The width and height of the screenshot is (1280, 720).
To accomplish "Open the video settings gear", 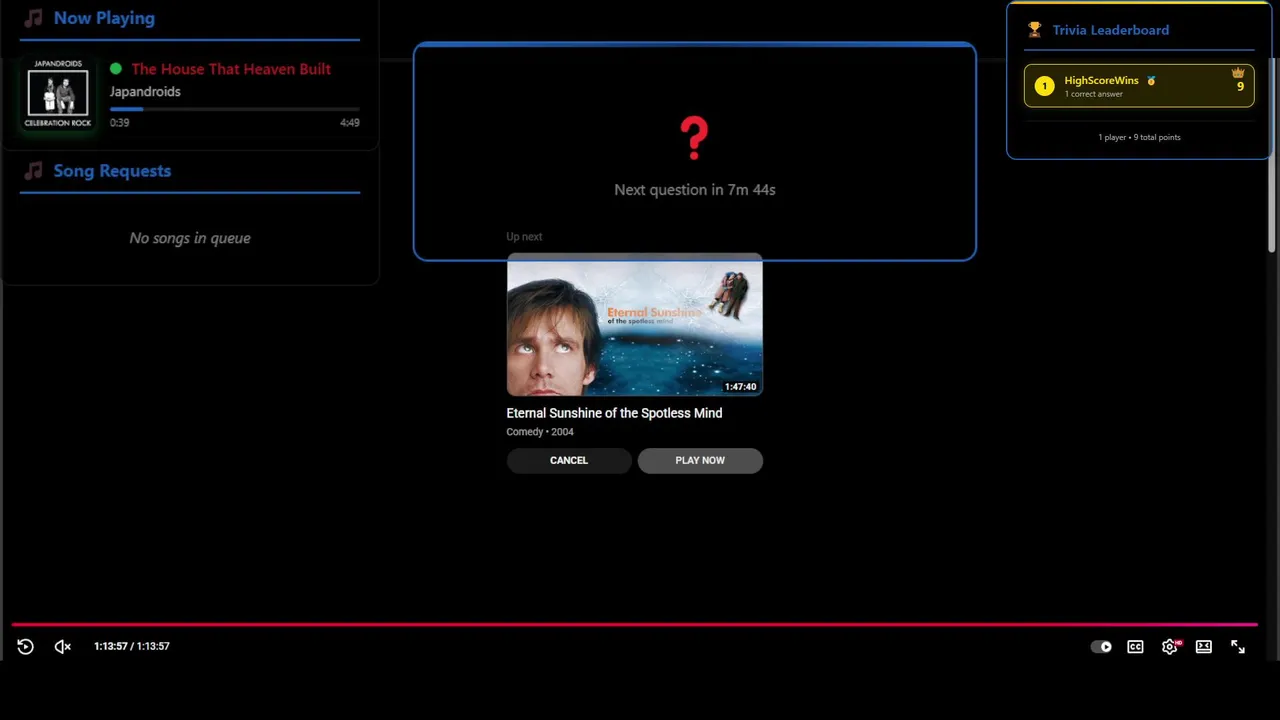I will tap(1169, 647).
